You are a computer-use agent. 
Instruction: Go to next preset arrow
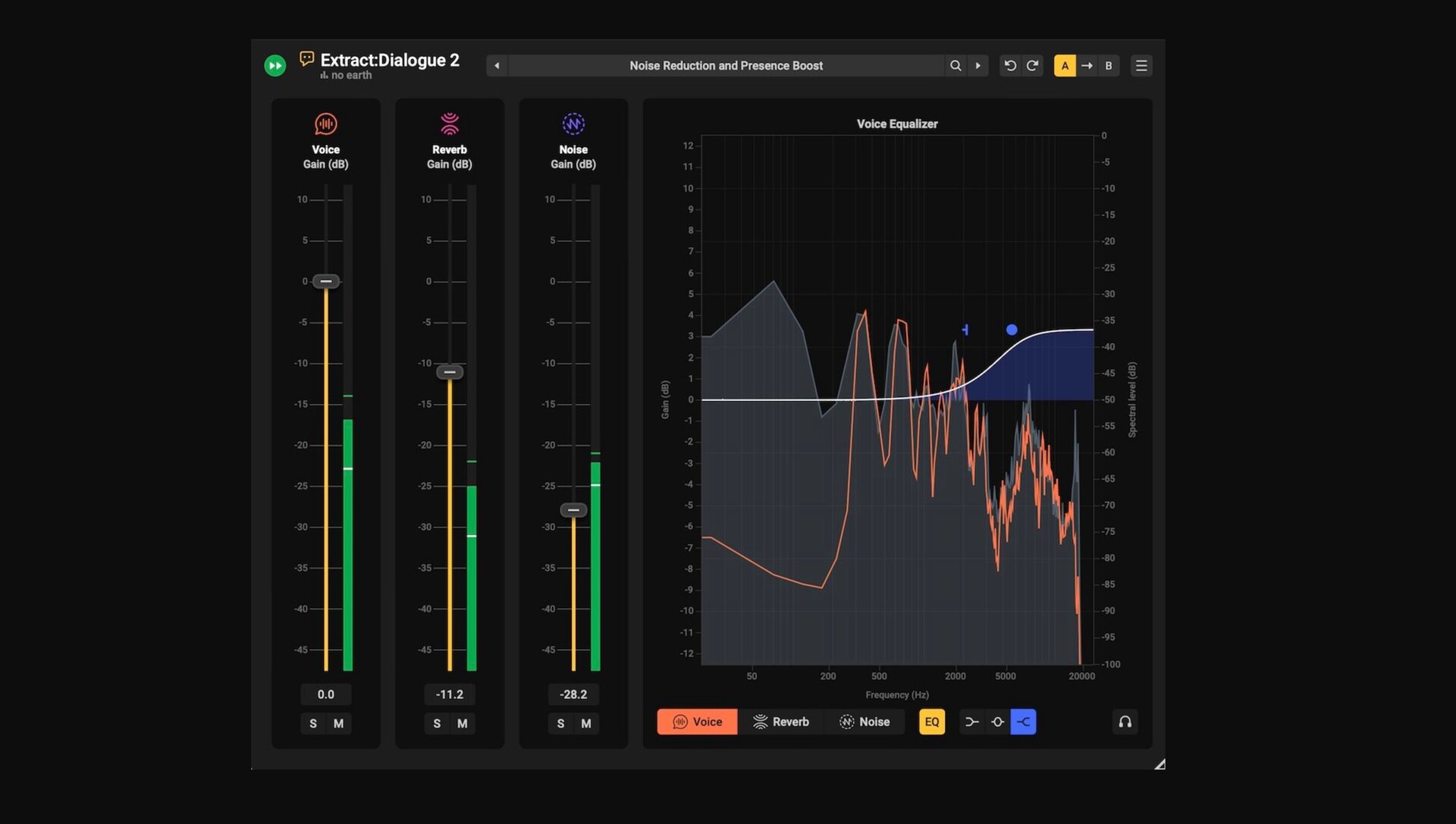(977, 66)
